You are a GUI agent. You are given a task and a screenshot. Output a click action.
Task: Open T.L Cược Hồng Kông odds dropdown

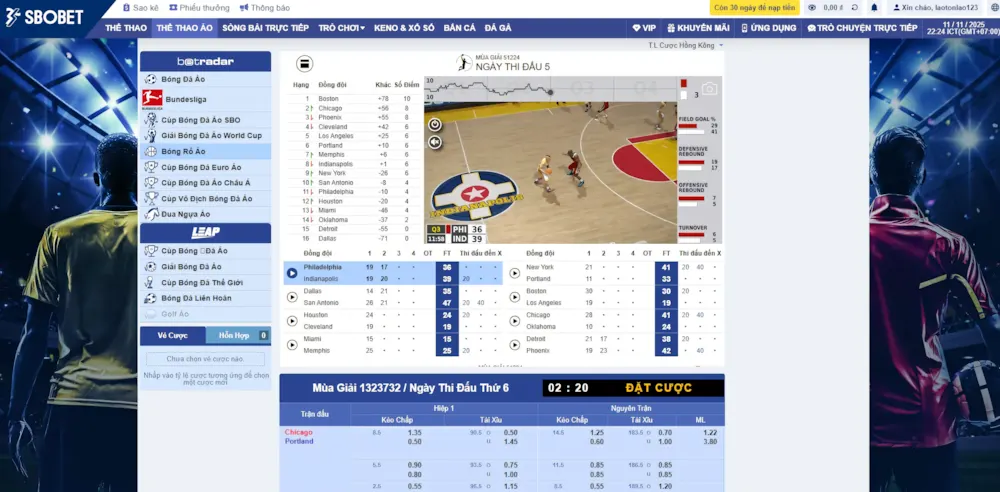click(x=685, y=45)
